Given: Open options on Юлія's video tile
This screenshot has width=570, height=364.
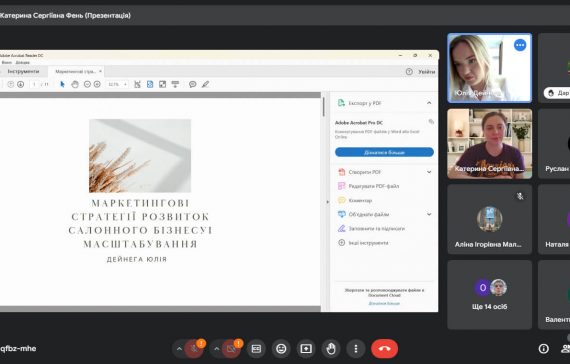Looking at the screenshot, I should (520, 45).
